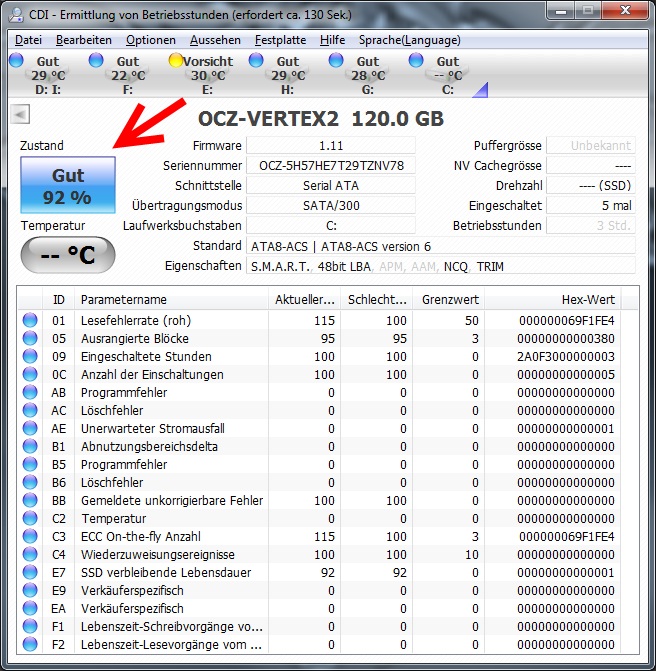The height and width of the screenshot is (671, 656).
Task: Click status orb of row ID B6
Action: 30,482
